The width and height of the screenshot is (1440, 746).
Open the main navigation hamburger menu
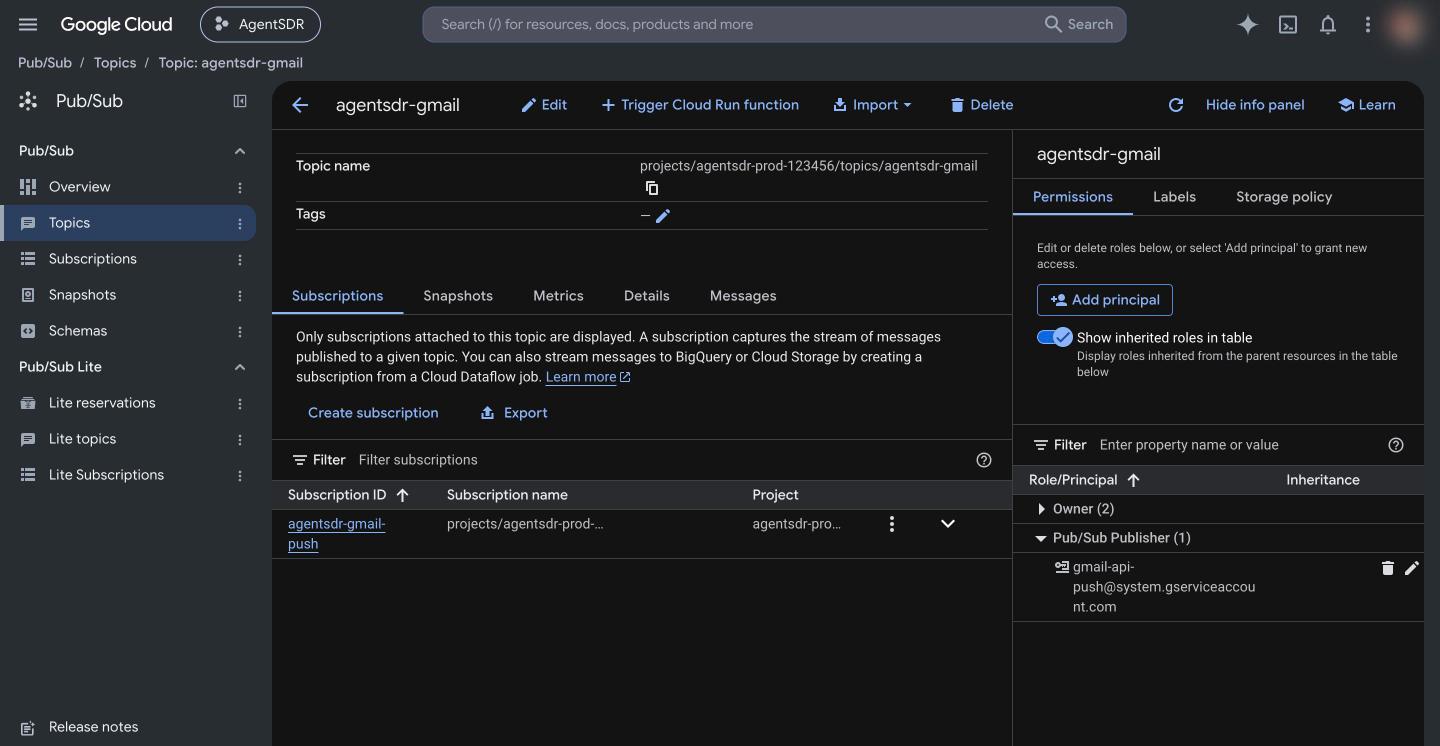[x=28, y=24]
